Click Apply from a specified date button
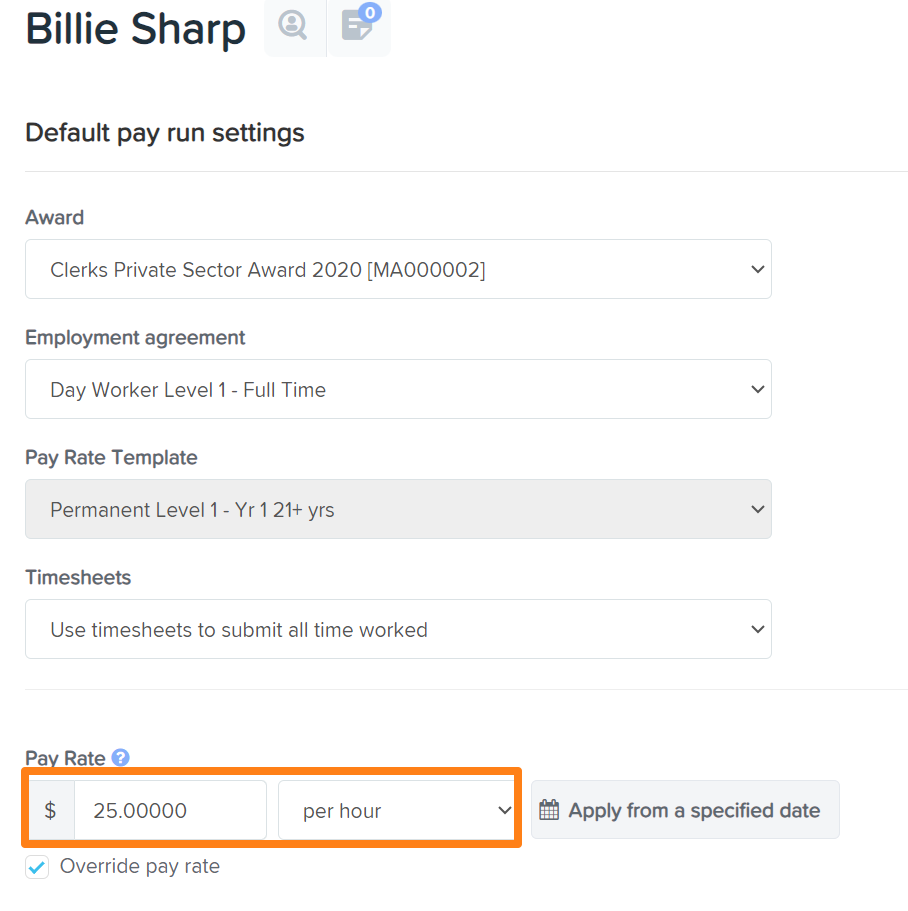The width and height of the screenshot is (908, 911). [685, 810]
